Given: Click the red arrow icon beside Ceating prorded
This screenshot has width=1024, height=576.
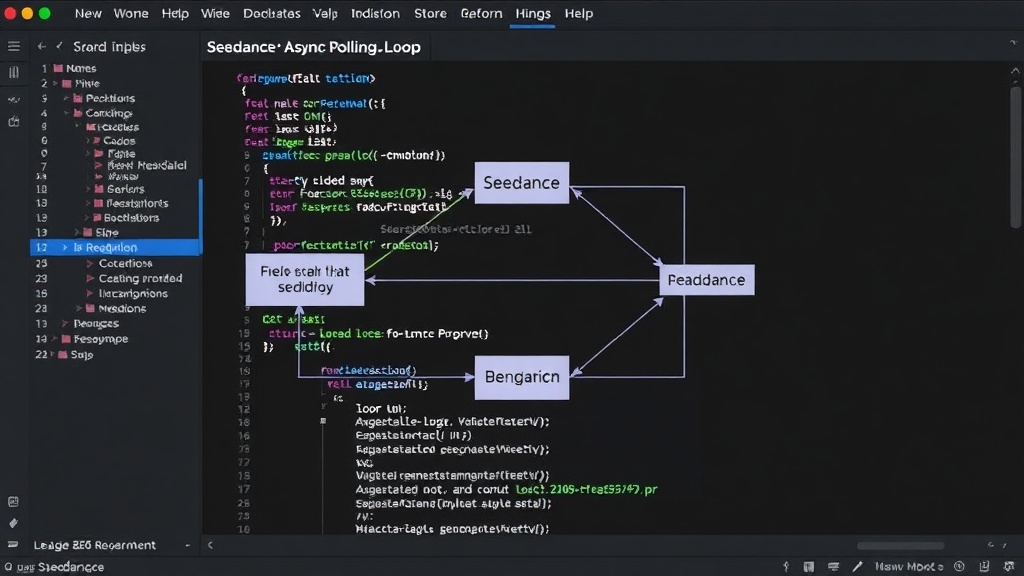Looking at the screenshot, I should coord(90,278).
